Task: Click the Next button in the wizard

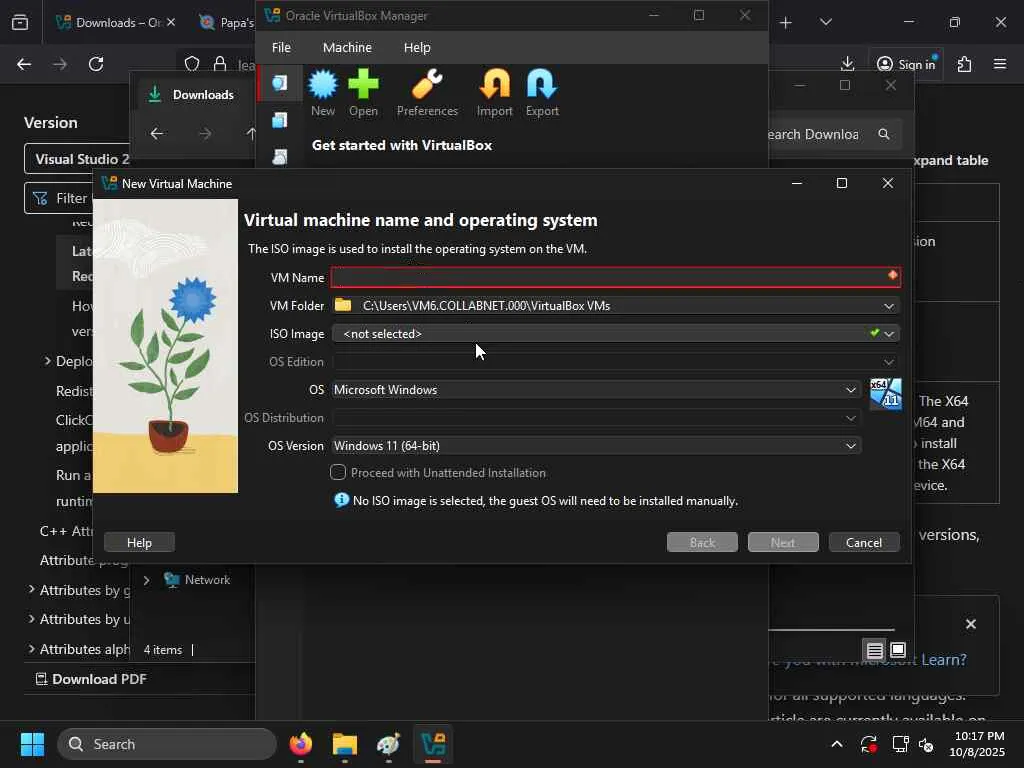Action: (x=782, y=542)
